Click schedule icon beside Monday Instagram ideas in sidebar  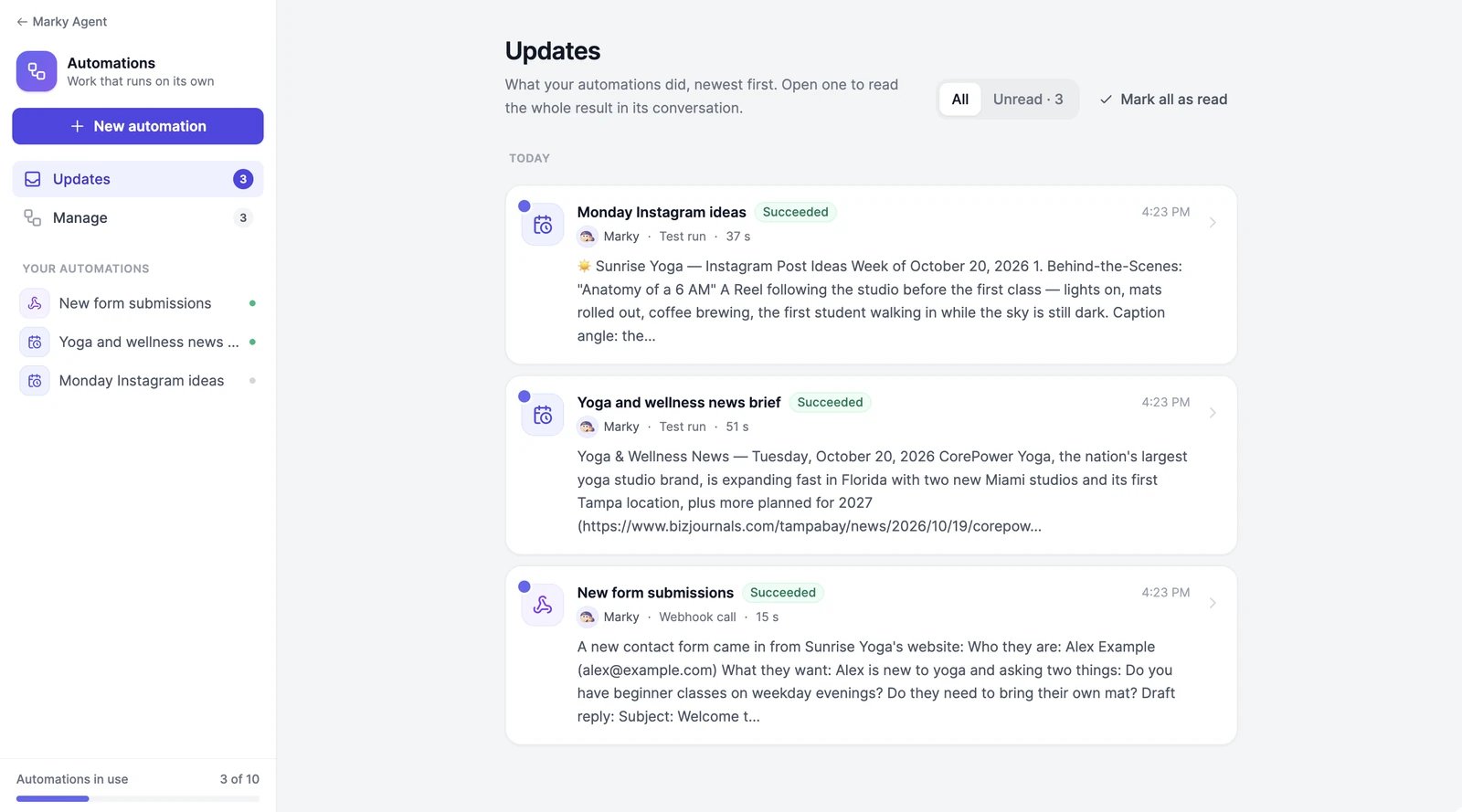(x=35, y=381)
